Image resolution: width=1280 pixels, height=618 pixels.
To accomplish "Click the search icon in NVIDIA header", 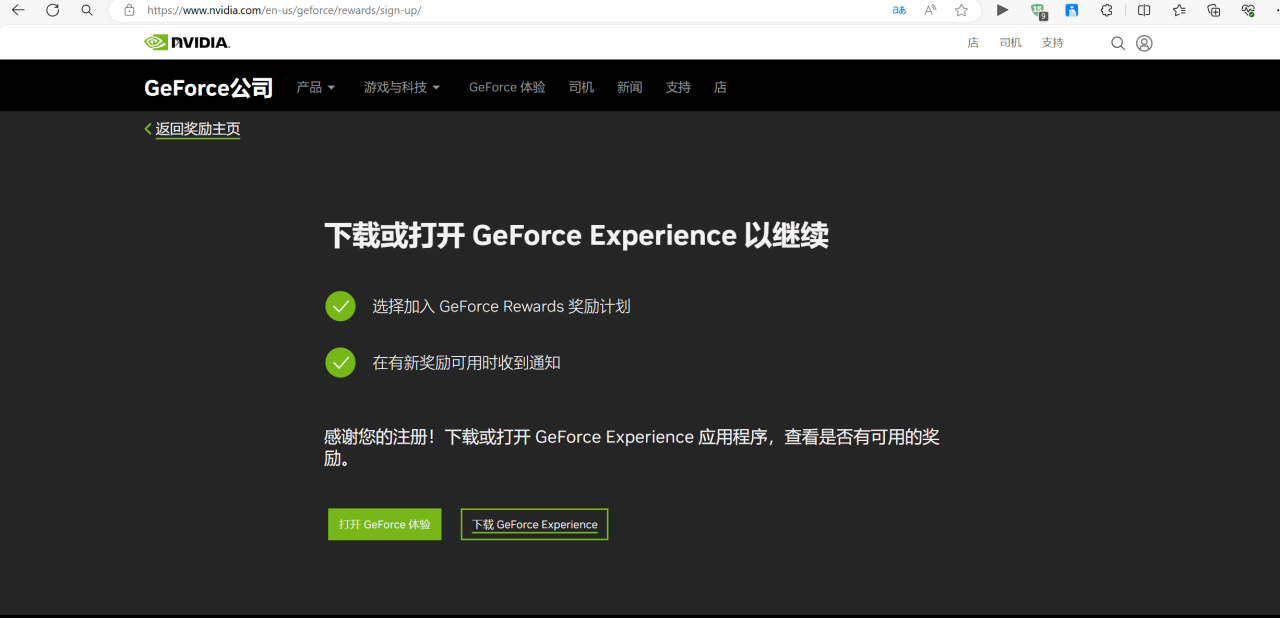I will 1118,43.
